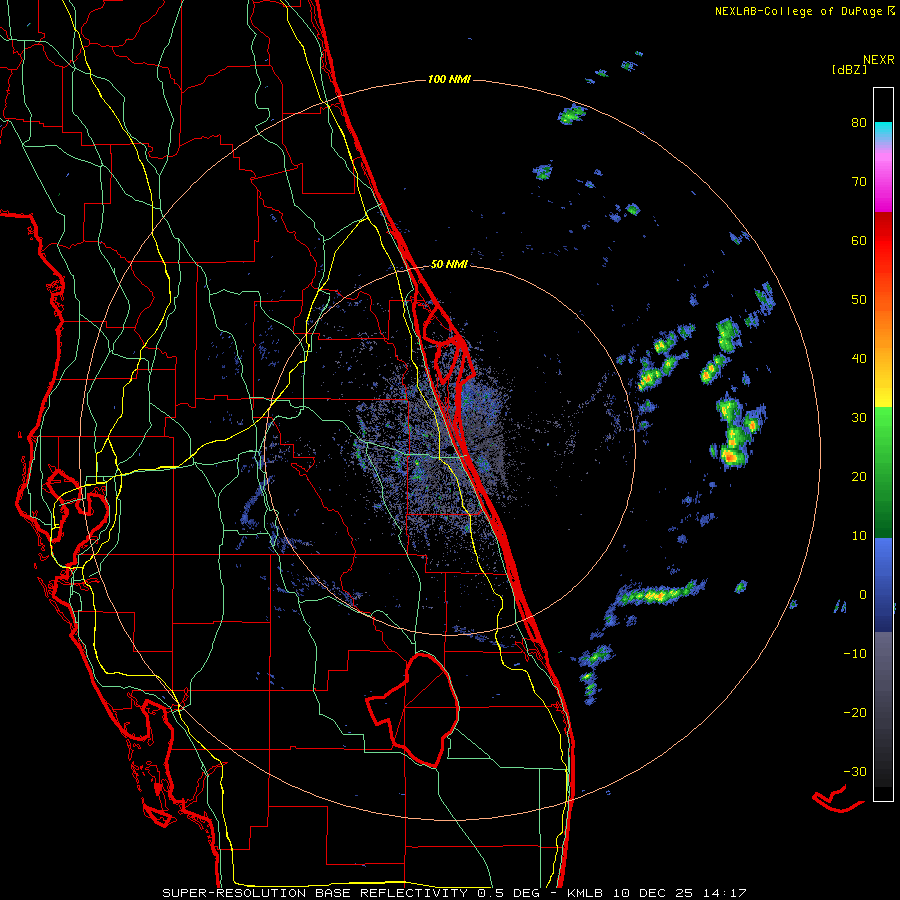Screen dimensions: 900x900
Task: Select the 80 value on the dBZ scale
Action: coord(859,123)
